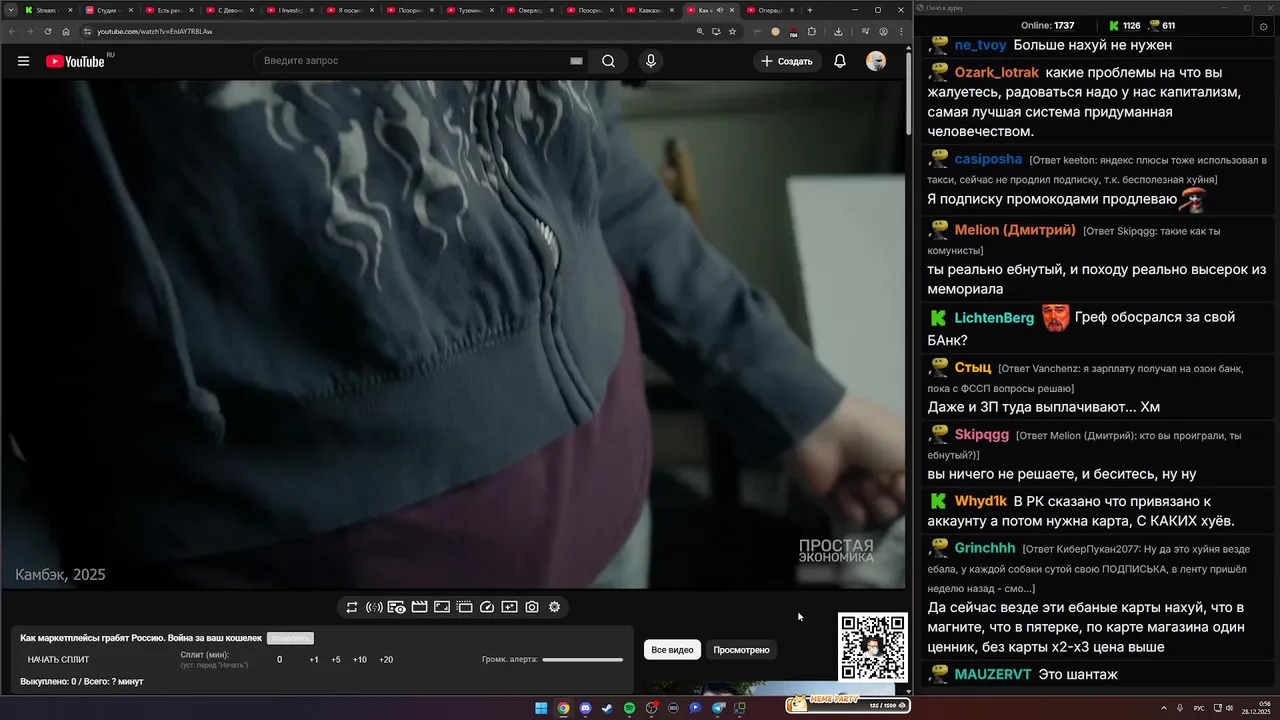1280x720 pixels.
Task: Click username "MAUZERVT" in chat
Action: coord(993,675)
